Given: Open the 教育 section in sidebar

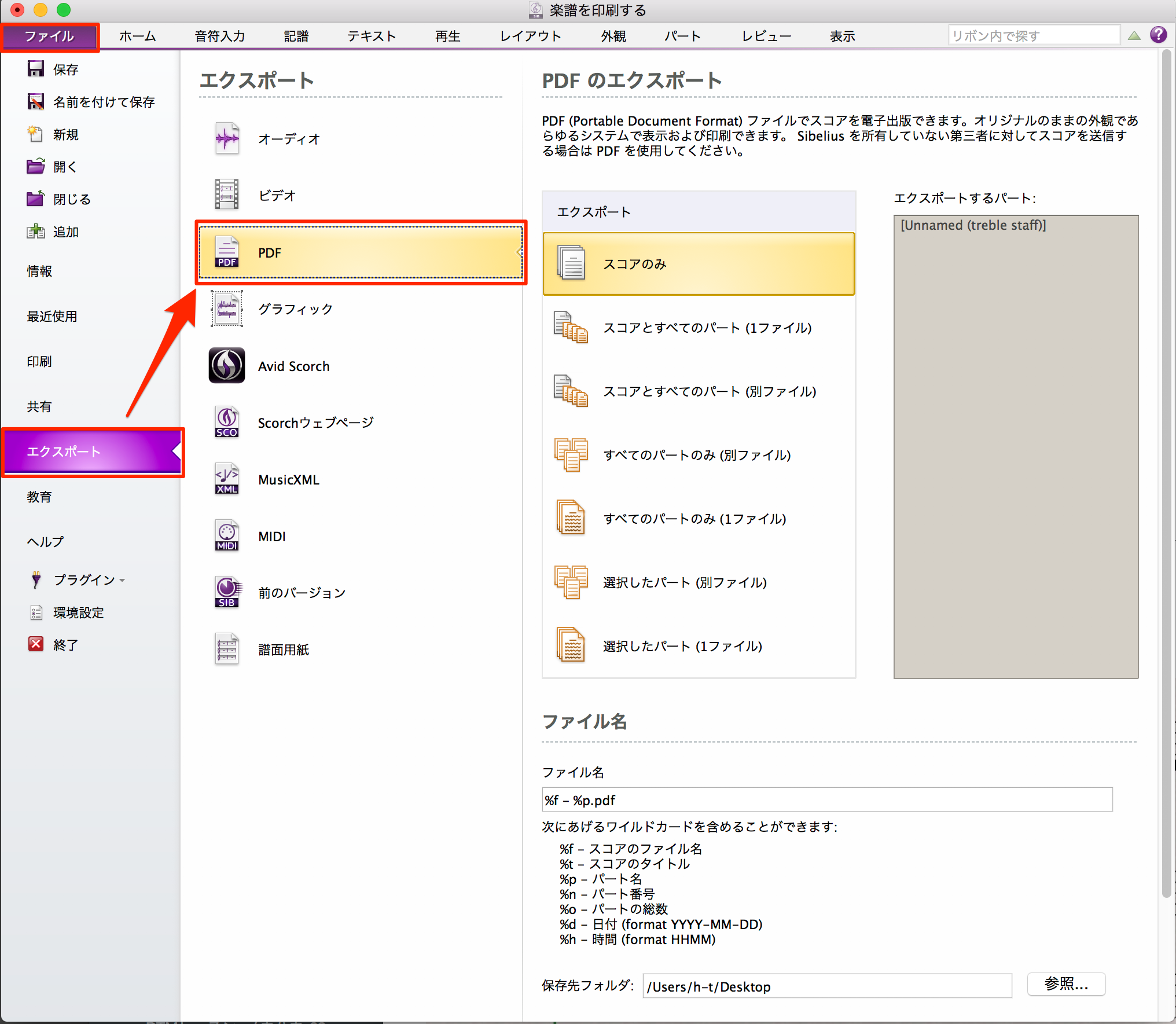Looking at the screenshot, I should pyautogui.click(x=39, y=497).
